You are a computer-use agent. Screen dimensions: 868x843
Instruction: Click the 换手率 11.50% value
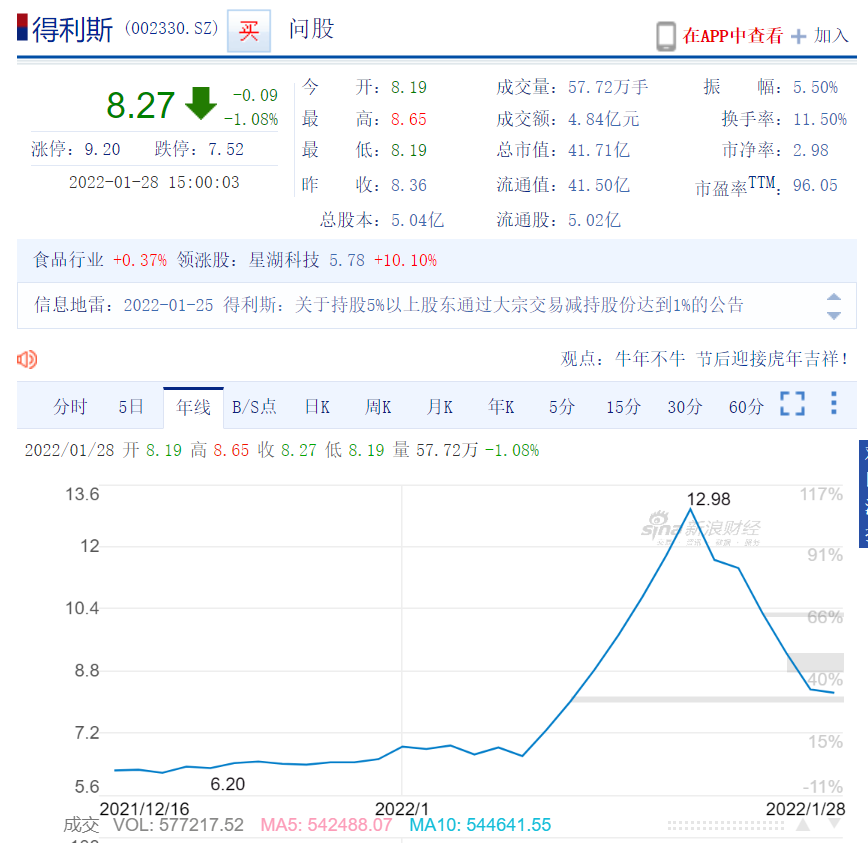click(x=820, y=119)
